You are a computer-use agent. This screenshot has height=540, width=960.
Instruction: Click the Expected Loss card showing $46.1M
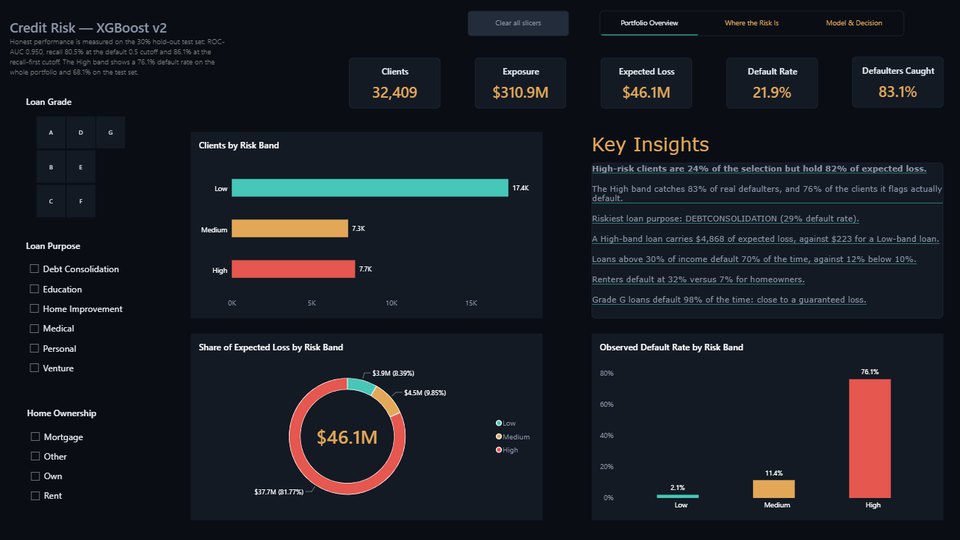[646, 83]
